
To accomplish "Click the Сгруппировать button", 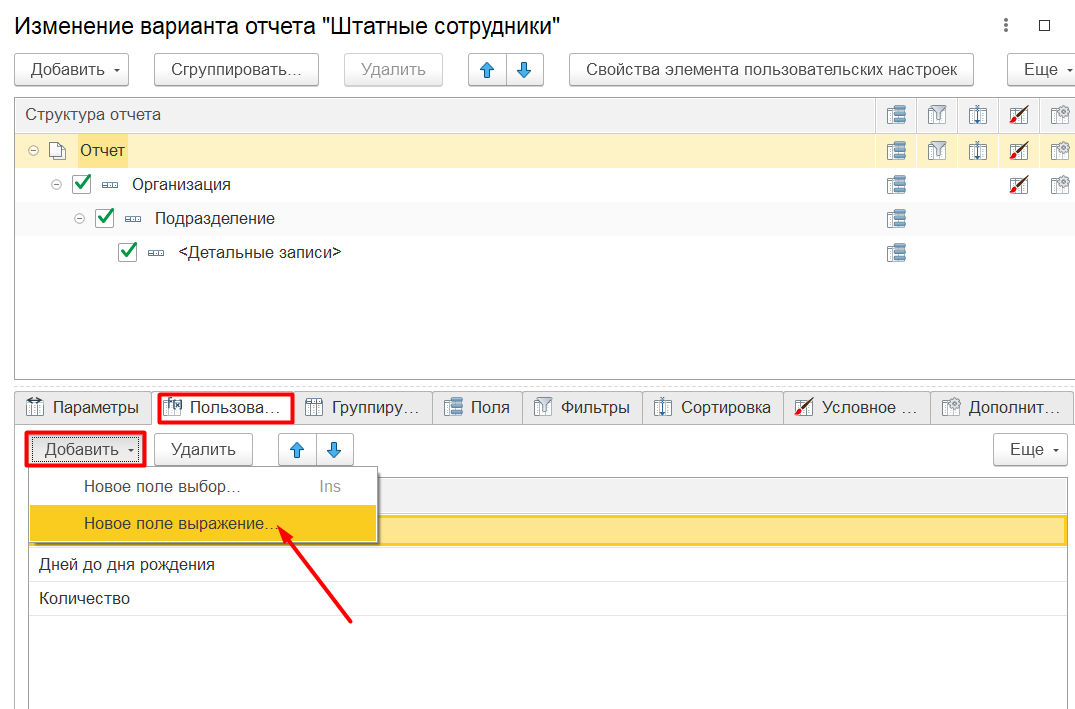I will click(237, 70).
